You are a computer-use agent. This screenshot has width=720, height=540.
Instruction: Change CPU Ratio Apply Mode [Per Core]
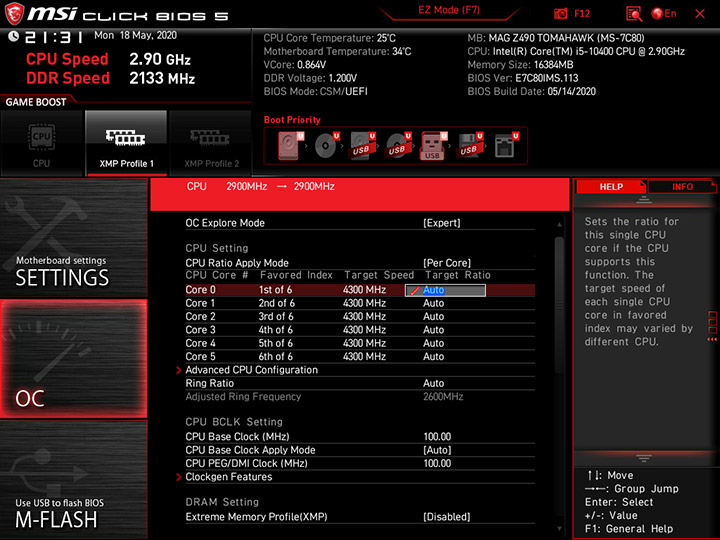pos(447,263)
